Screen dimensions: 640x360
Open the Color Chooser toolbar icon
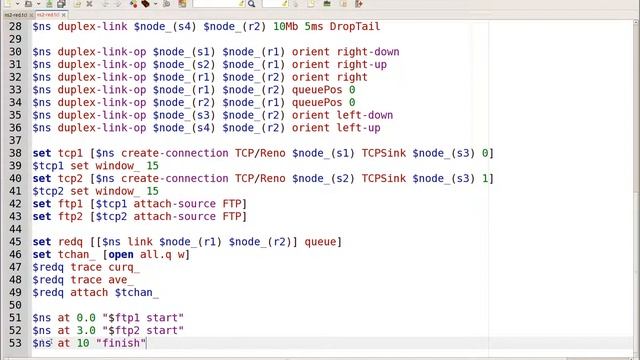tap(182, 4)
